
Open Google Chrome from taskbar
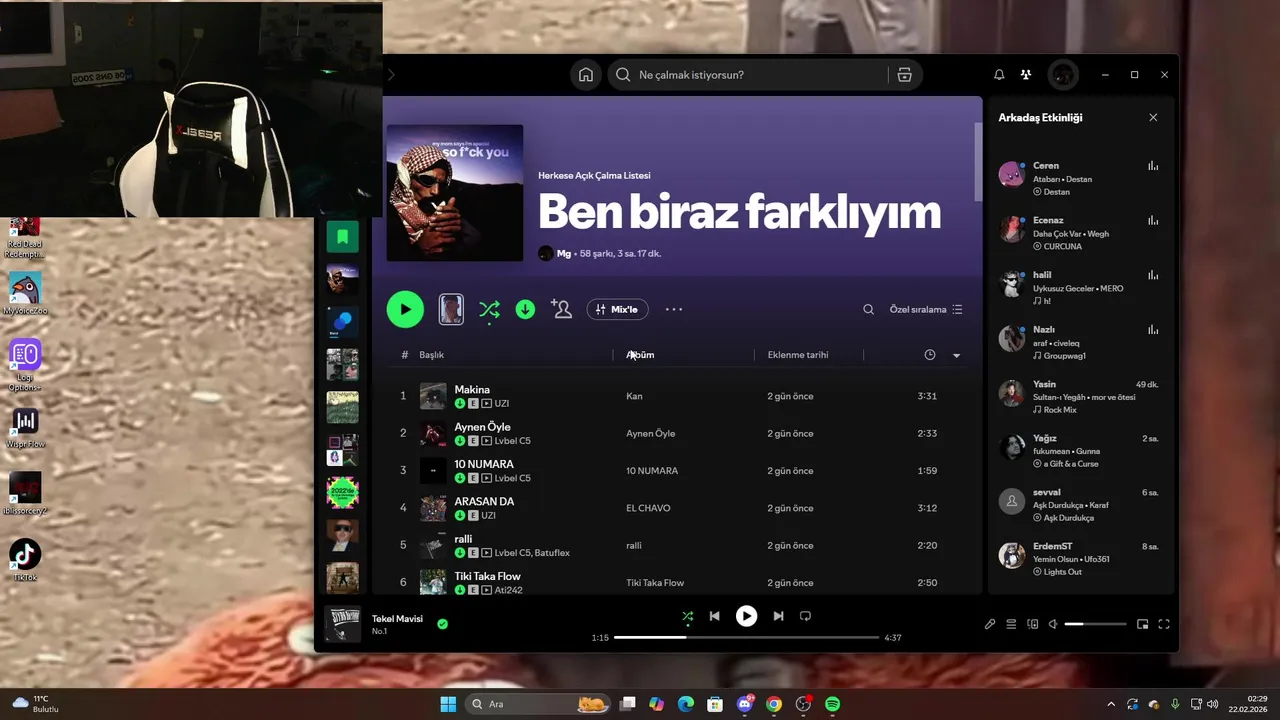tap(773, 704)
